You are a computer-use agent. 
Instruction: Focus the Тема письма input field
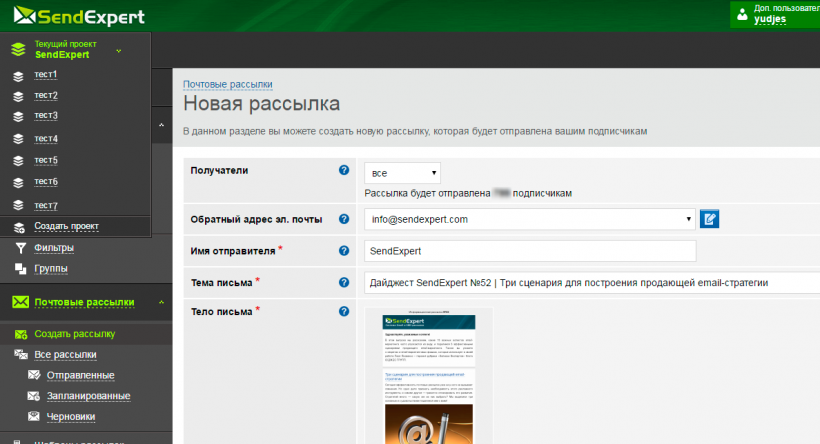click(x=592, y=282)
